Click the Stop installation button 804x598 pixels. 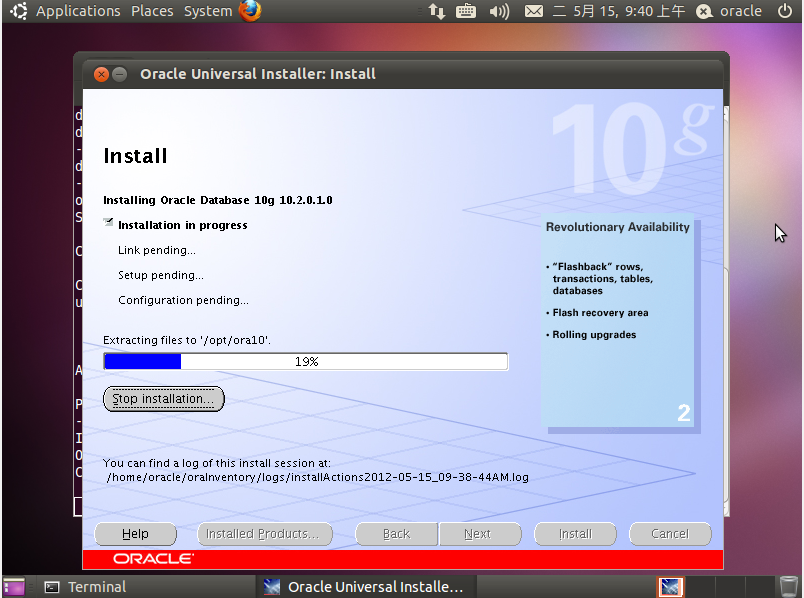(164, 399)
